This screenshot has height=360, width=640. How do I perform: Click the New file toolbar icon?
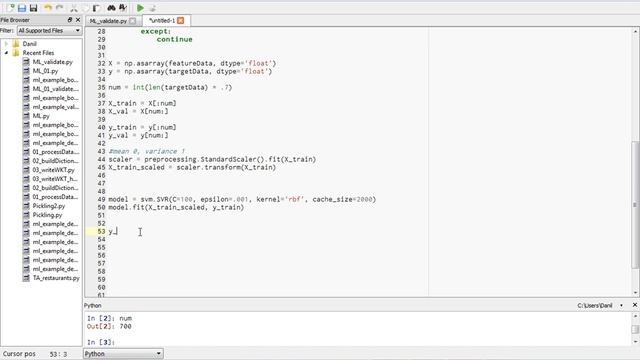[x=10, y=8]
